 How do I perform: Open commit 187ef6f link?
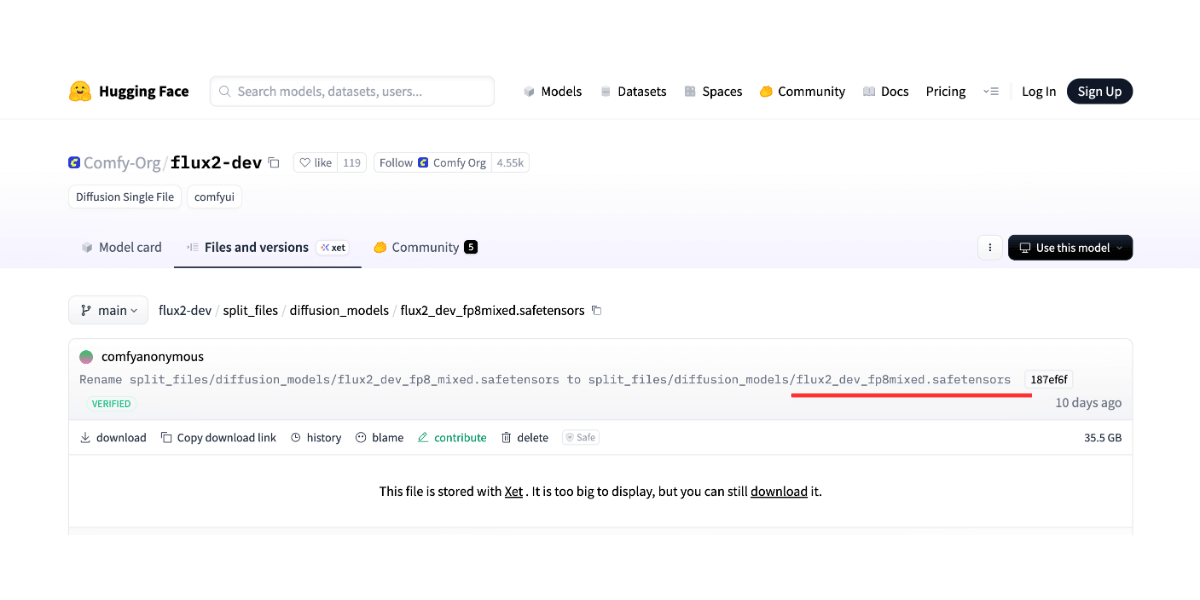[x=1048, y=380]
